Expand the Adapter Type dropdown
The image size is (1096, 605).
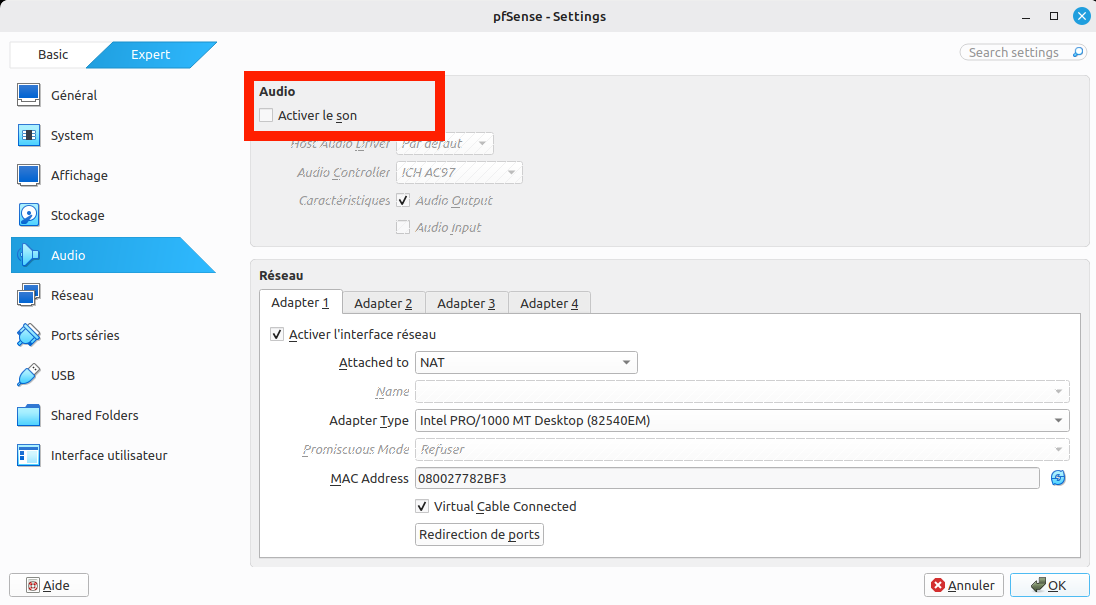click(742, 421)
